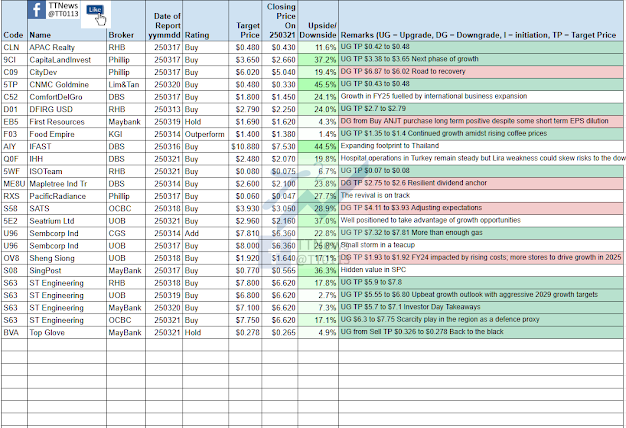The image size is (626, 428).
Task: Click the Like button
Action: click(x=95, y=10)
